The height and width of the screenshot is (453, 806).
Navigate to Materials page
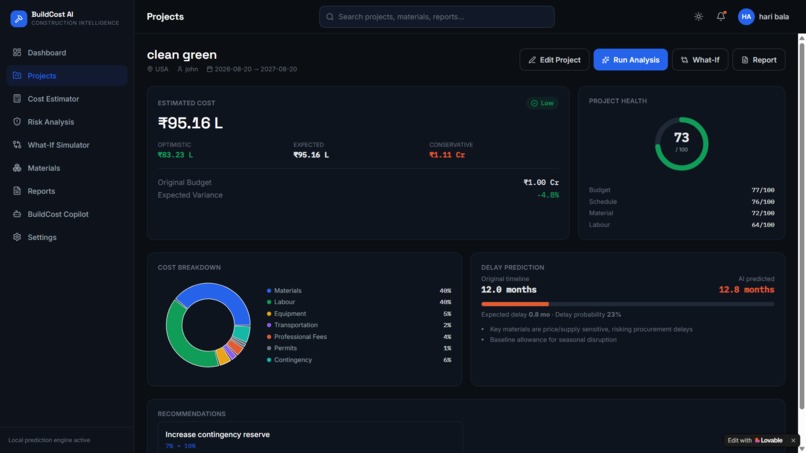[67, 168]
